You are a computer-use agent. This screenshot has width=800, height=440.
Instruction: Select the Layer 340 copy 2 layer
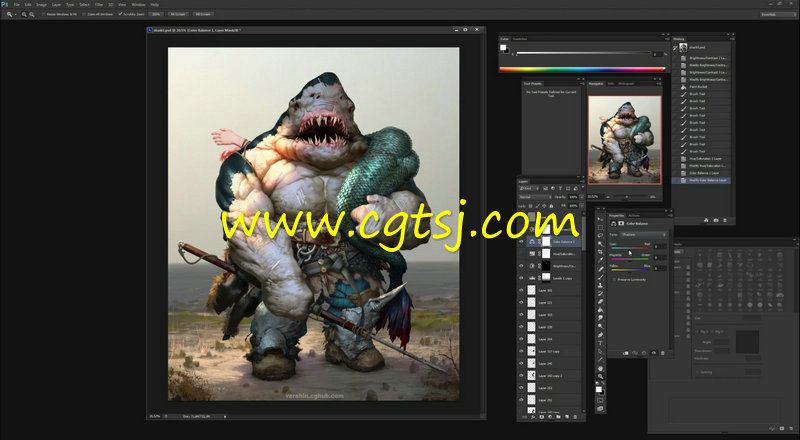click(549, 376)
